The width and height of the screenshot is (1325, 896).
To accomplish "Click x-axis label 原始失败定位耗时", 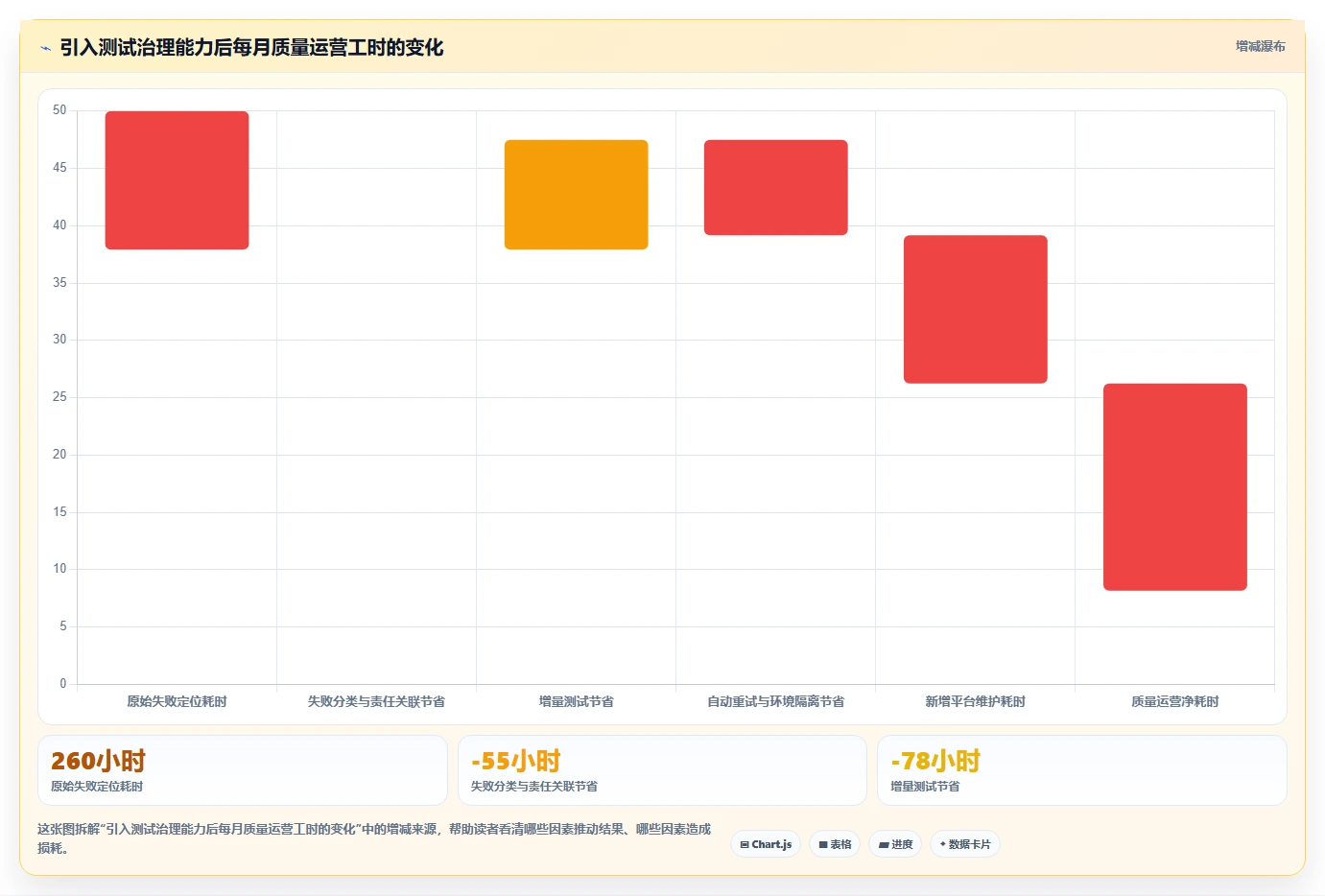I will [177, 701].
